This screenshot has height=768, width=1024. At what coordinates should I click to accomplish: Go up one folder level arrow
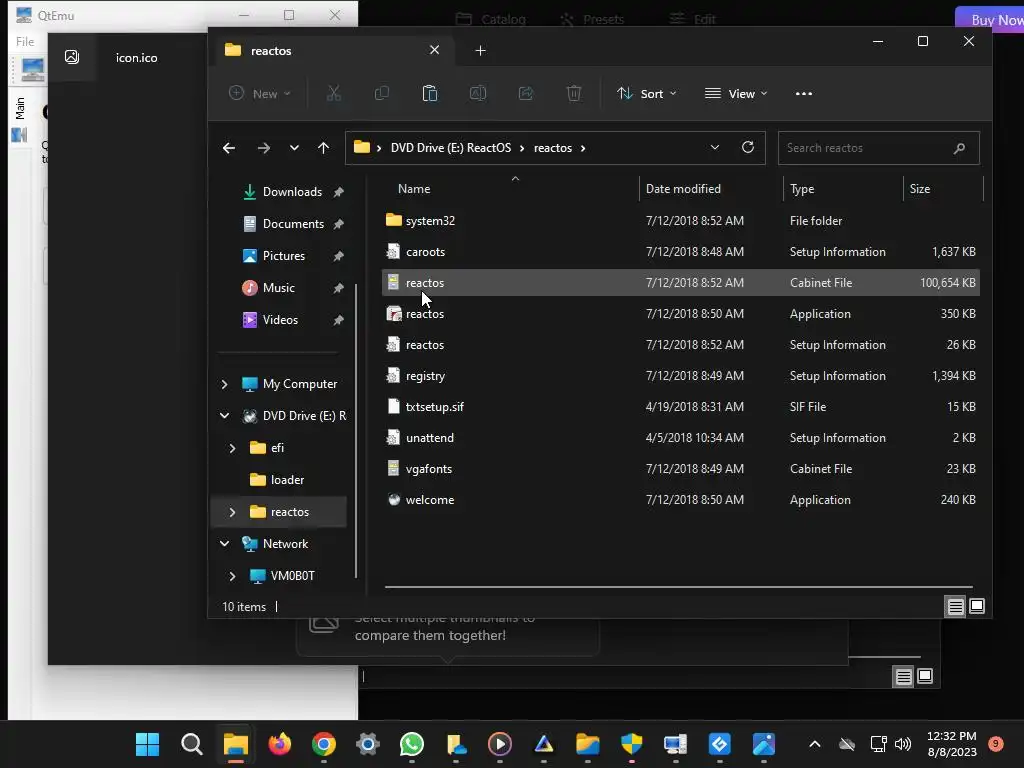(323, 148)
